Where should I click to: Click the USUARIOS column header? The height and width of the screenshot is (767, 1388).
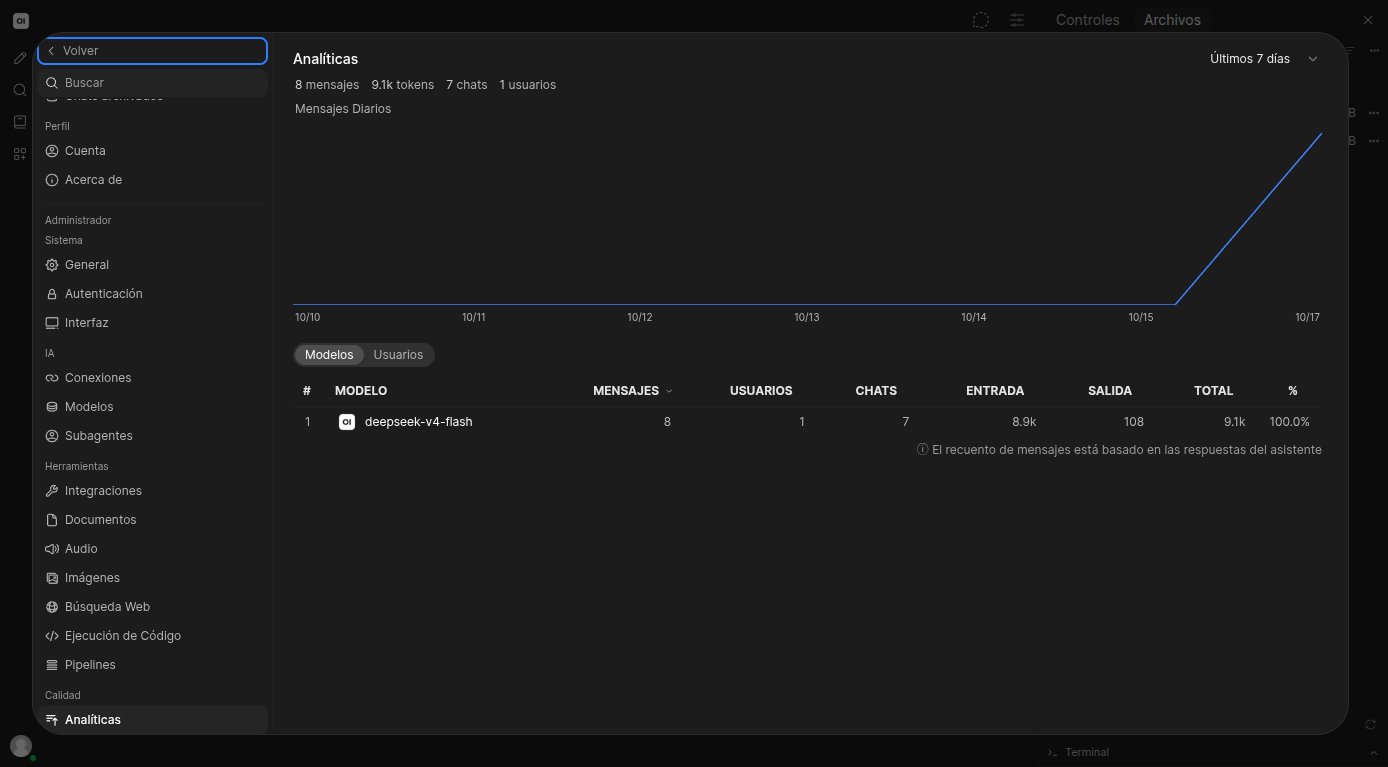click(761, 391)
